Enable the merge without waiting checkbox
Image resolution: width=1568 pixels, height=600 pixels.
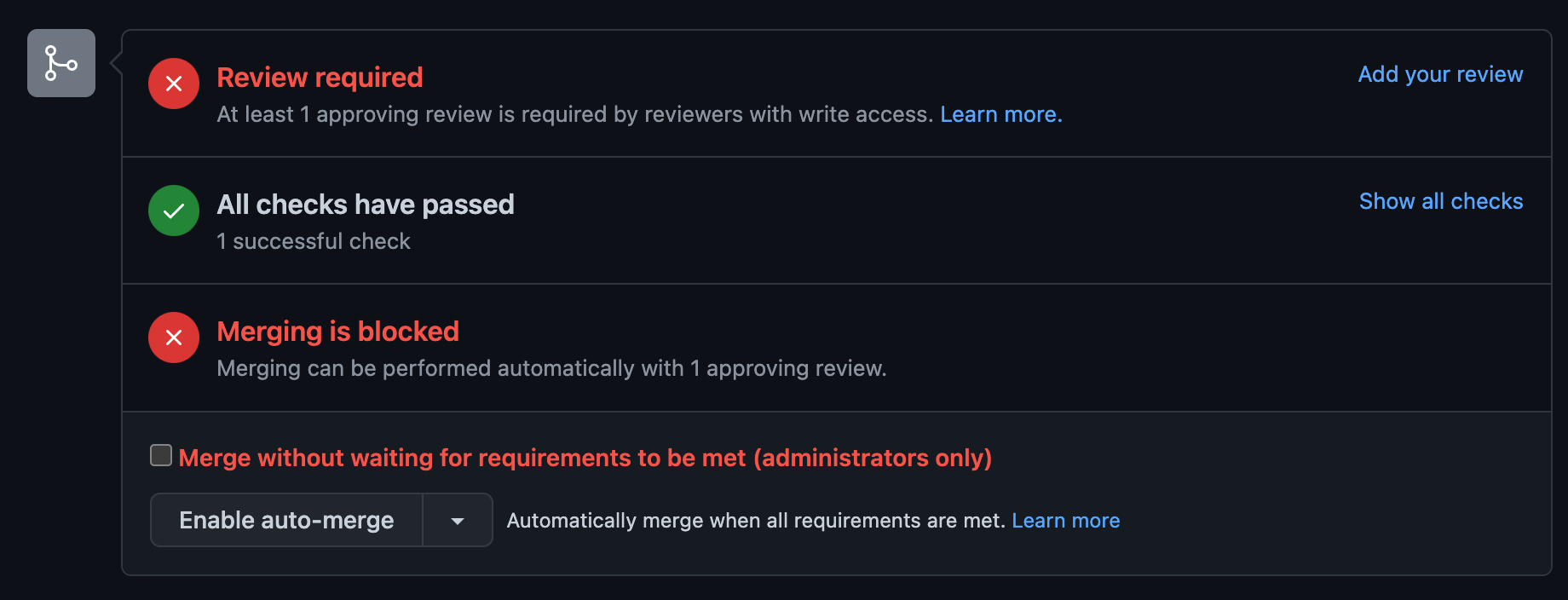[x=160, y=455]
